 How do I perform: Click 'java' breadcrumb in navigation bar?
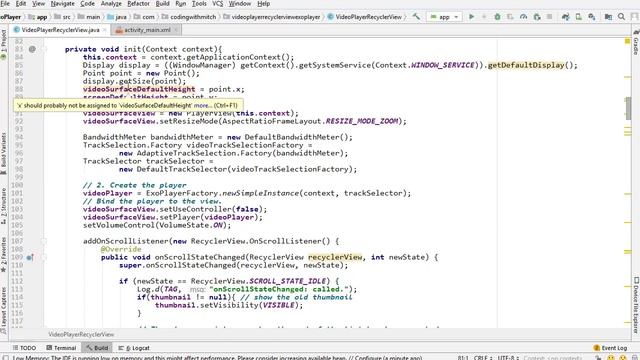click(x=117, y=17)
